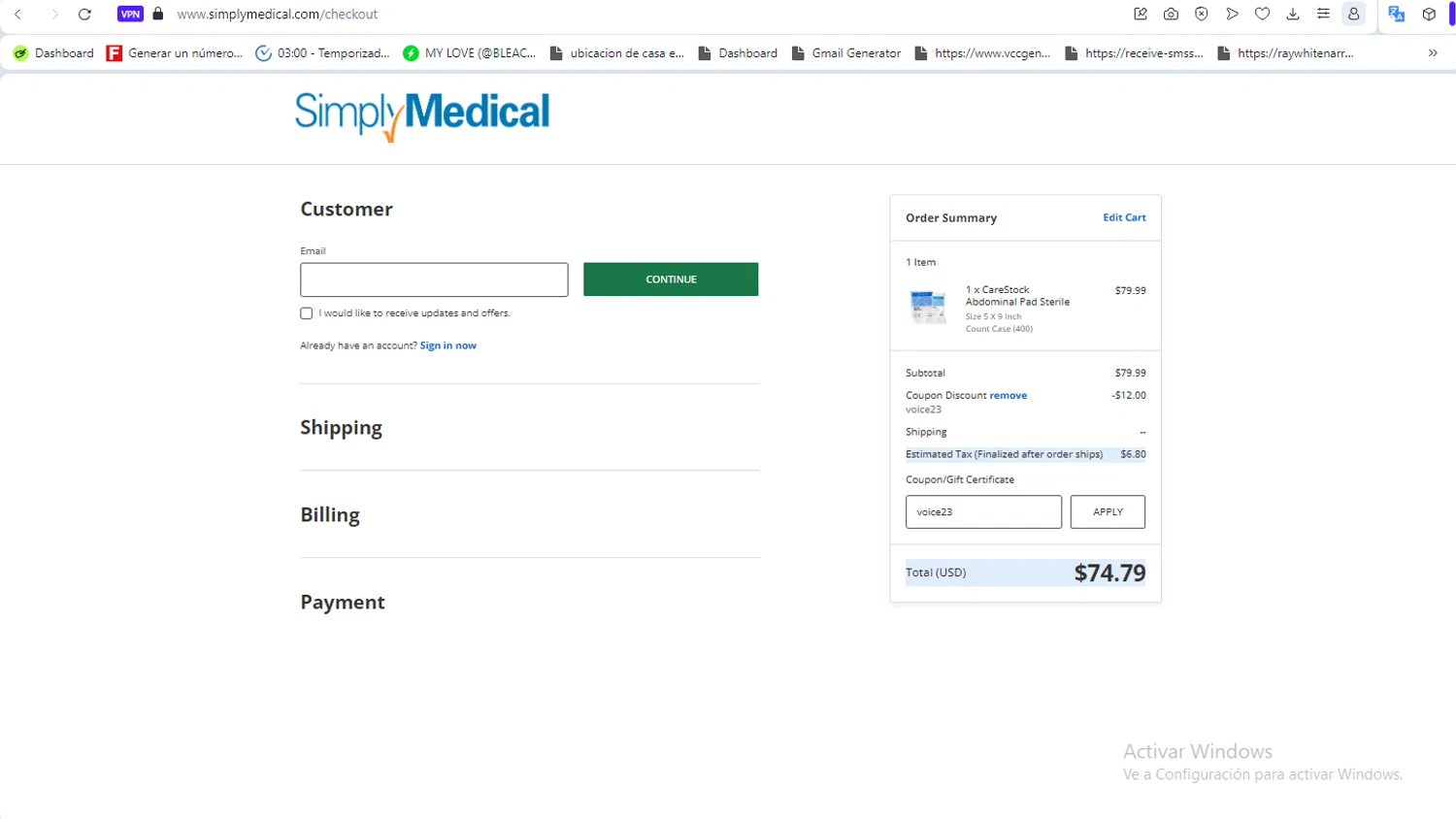Click the '1 Item' count text
The width and height of the screenshot is (1456, 819).
(x=920, y=262)
